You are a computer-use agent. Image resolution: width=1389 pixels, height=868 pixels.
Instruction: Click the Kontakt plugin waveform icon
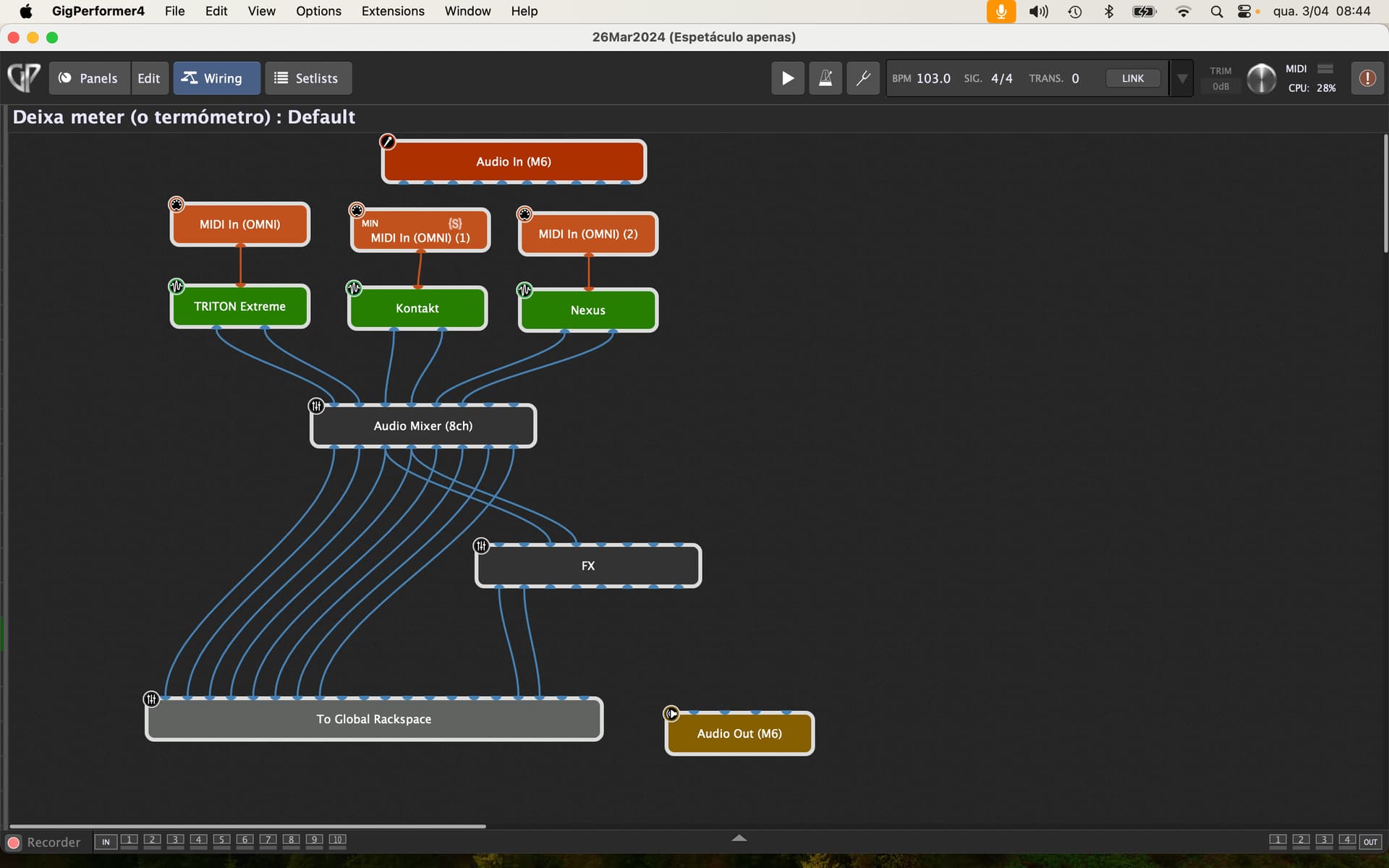click(354, 289)
